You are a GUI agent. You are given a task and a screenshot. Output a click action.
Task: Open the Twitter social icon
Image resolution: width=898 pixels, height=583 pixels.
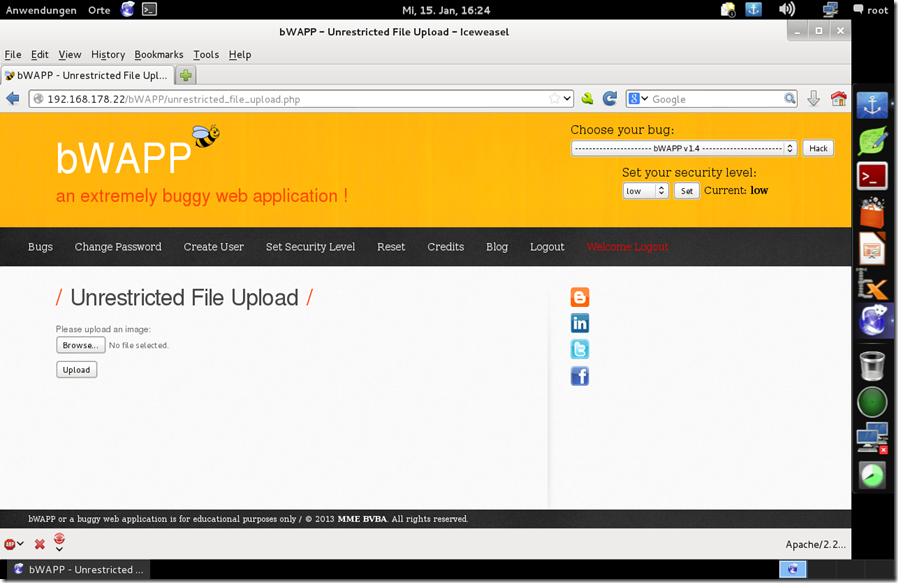[580, 349]
